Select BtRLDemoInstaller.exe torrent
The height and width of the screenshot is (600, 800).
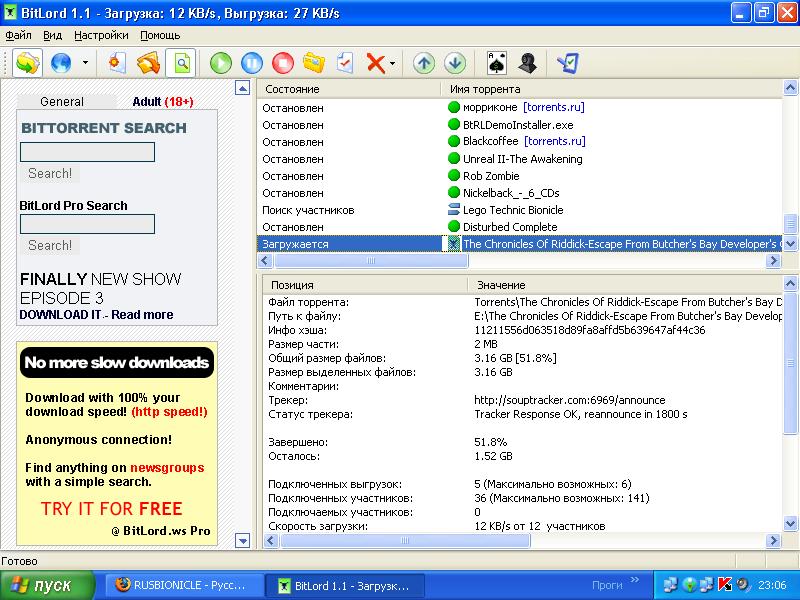519,125
